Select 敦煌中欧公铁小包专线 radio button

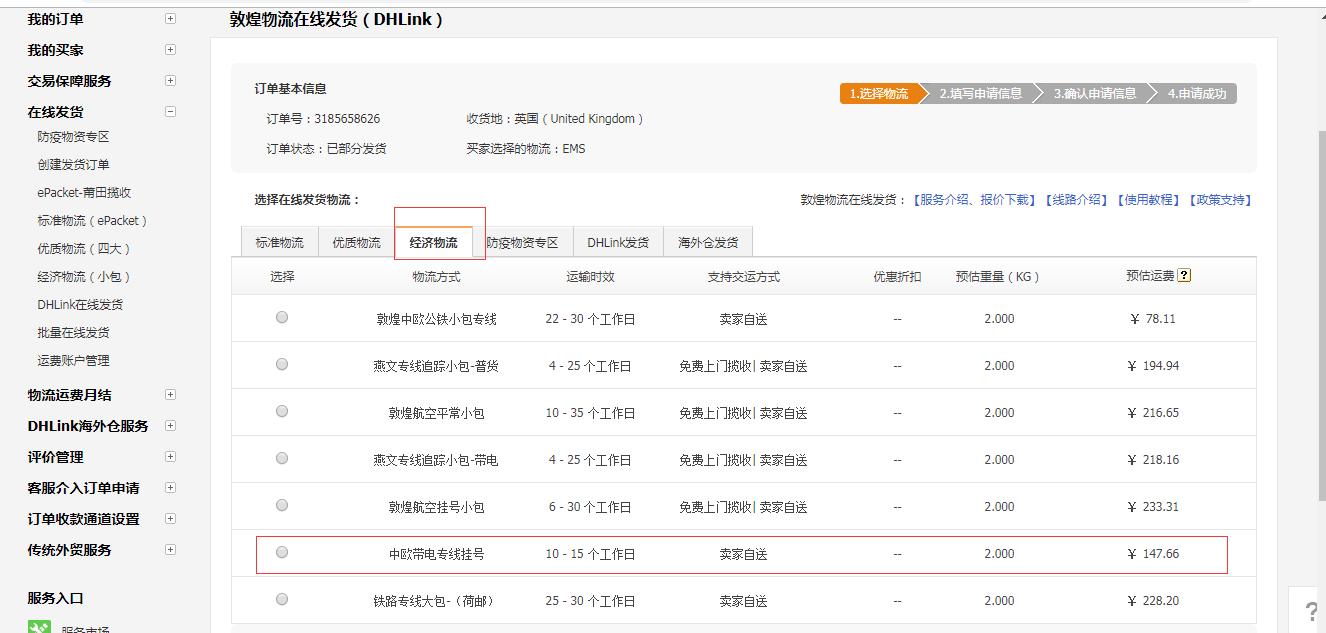tap(280, 319)
